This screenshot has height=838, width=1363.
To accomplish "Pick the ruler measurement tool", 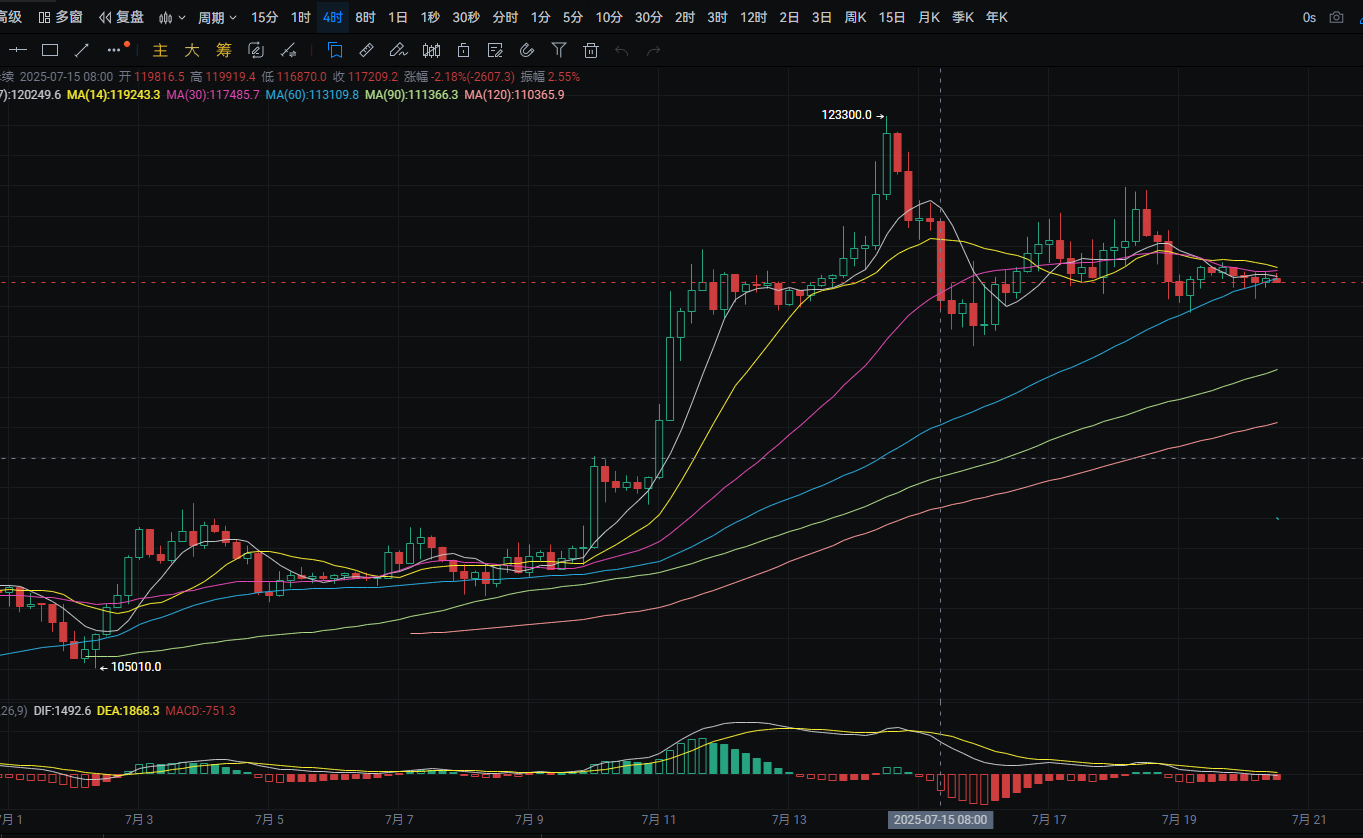I will coord(366,50).
